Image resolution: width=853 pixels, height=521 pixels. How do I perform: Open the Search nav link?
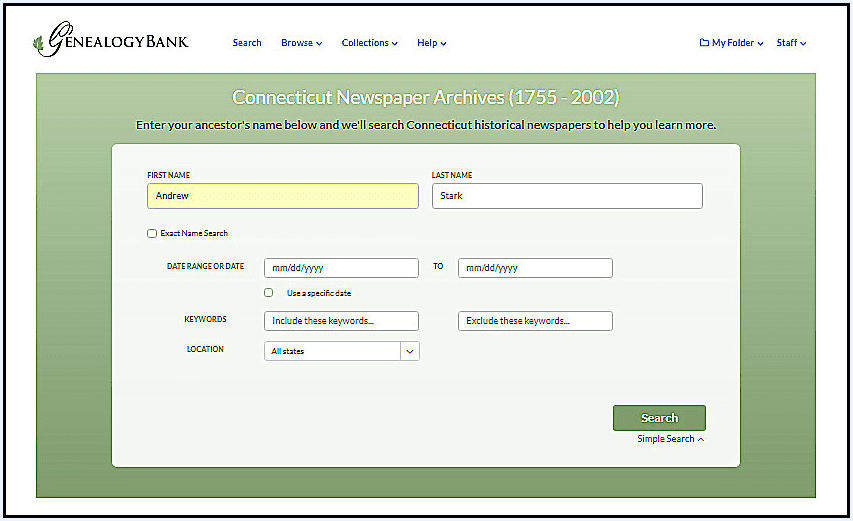[x=247, y=42]
